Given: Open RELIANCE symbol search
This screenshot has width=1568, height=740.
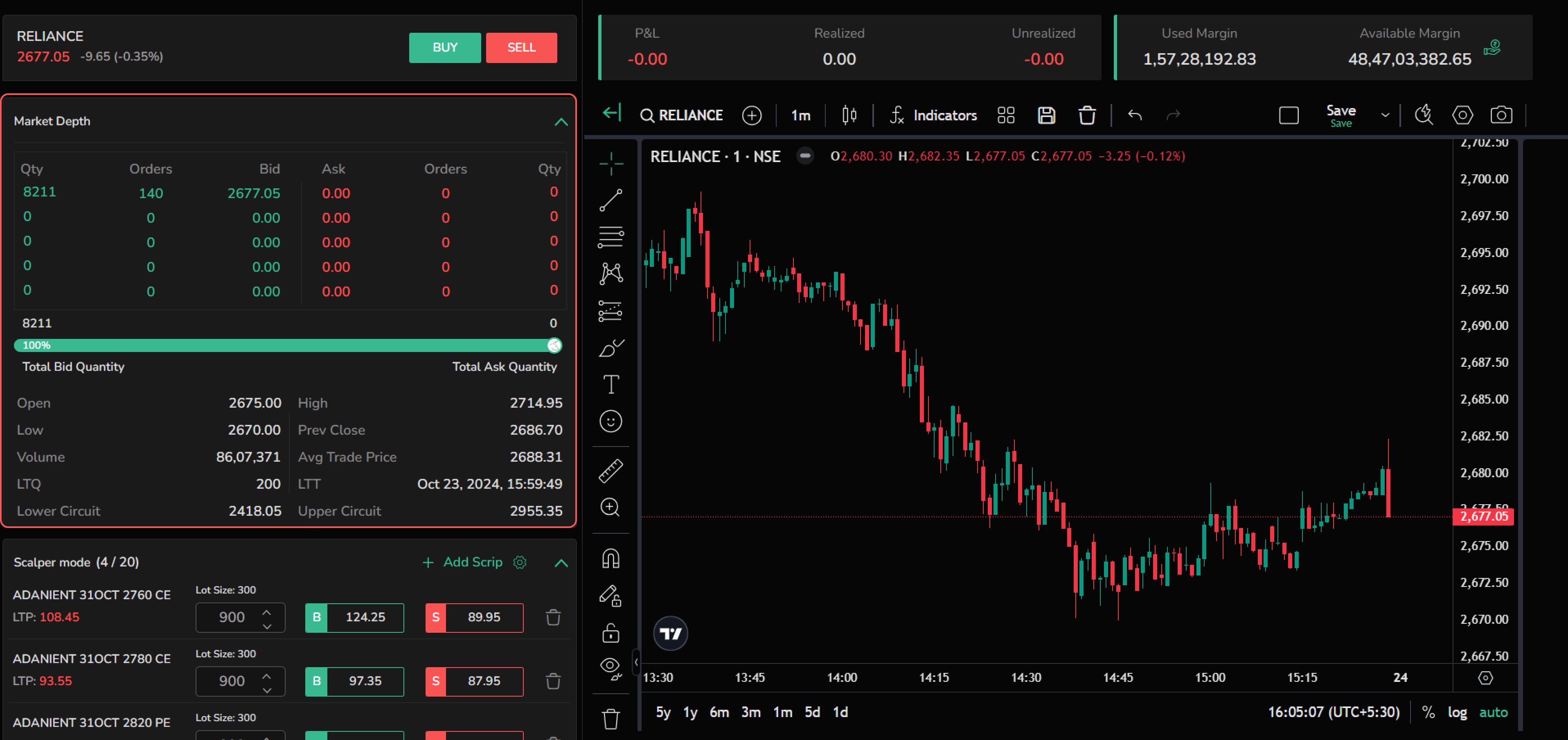Looking at the screenshot, I should 682,116.
